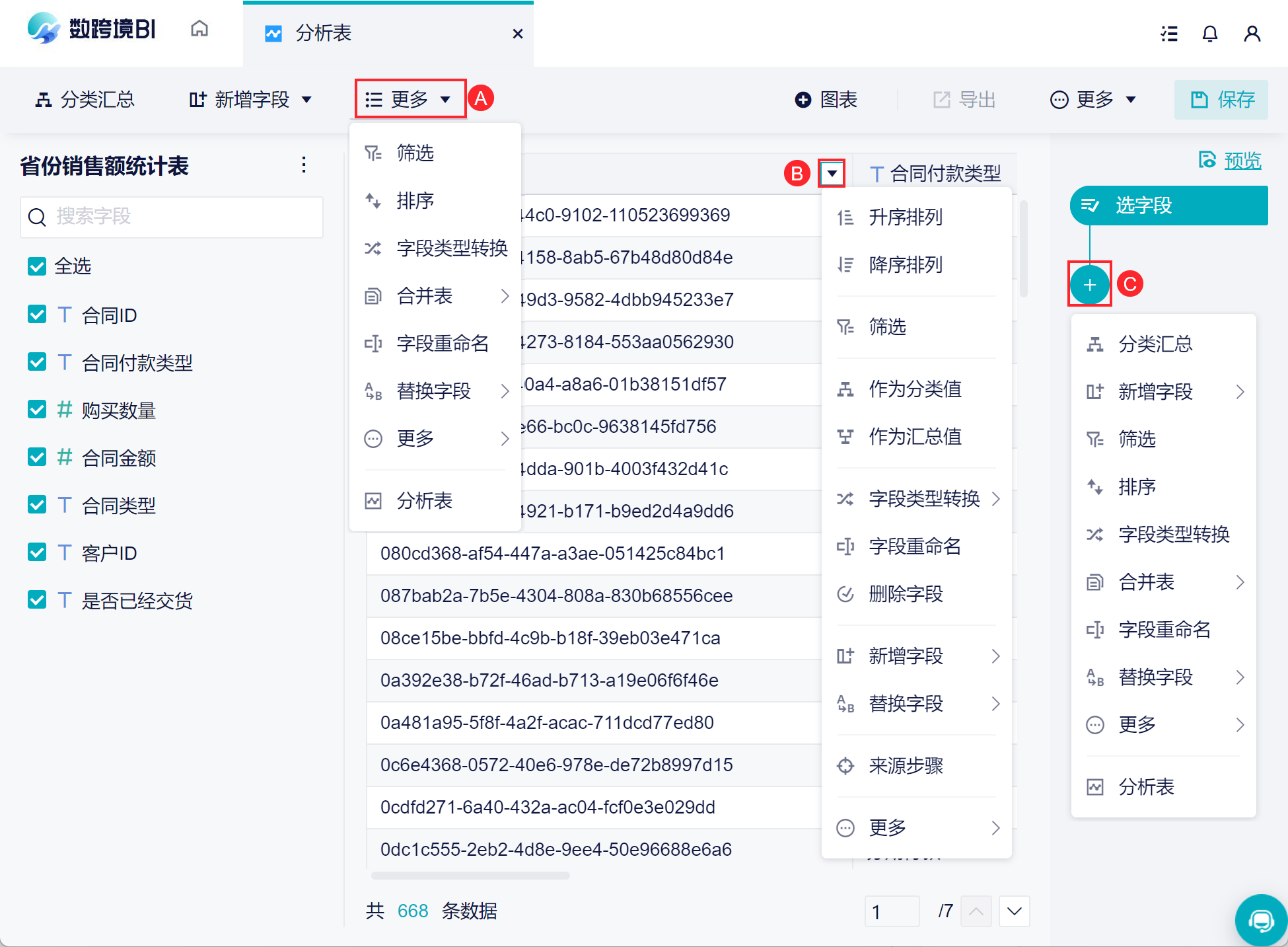Click the three-dot menu beside 省份销售额统计表
The width and height of the screenshot is (1288, 947).
coord(303,165)
